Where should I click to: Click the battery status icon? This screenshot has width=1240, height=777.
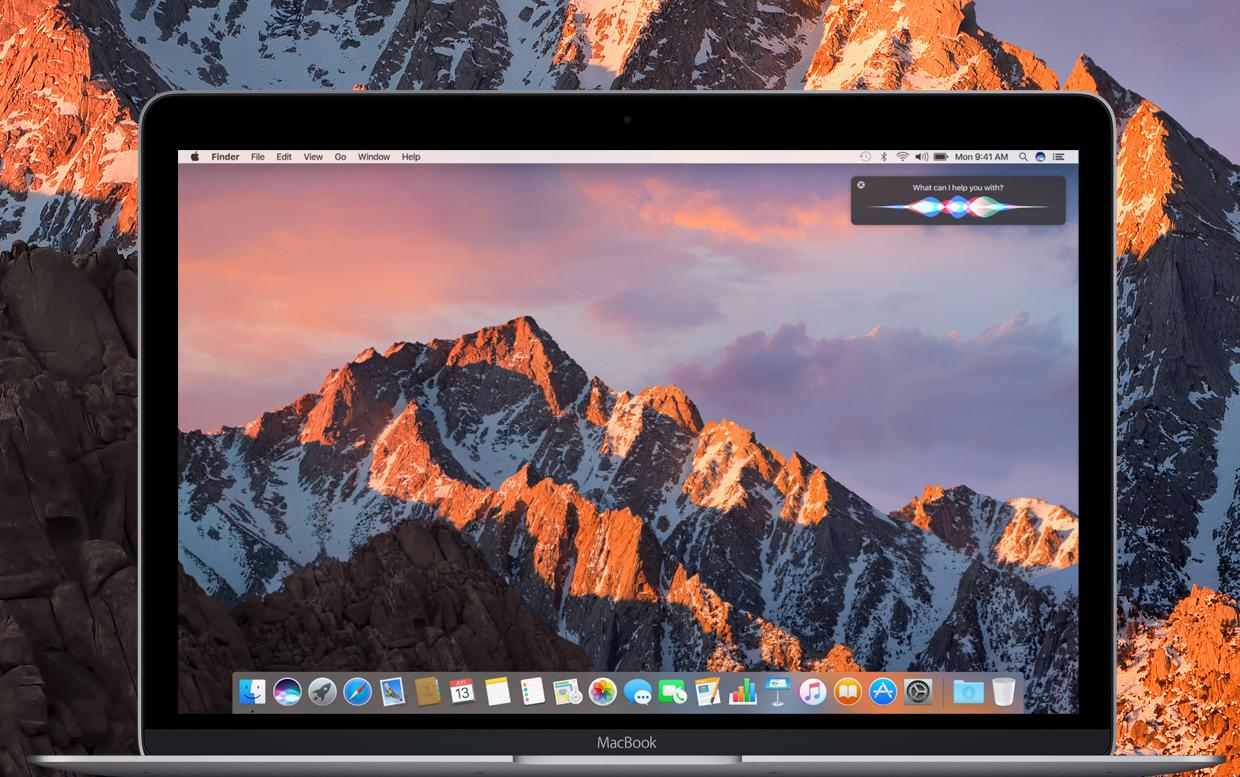click(940, 157)
